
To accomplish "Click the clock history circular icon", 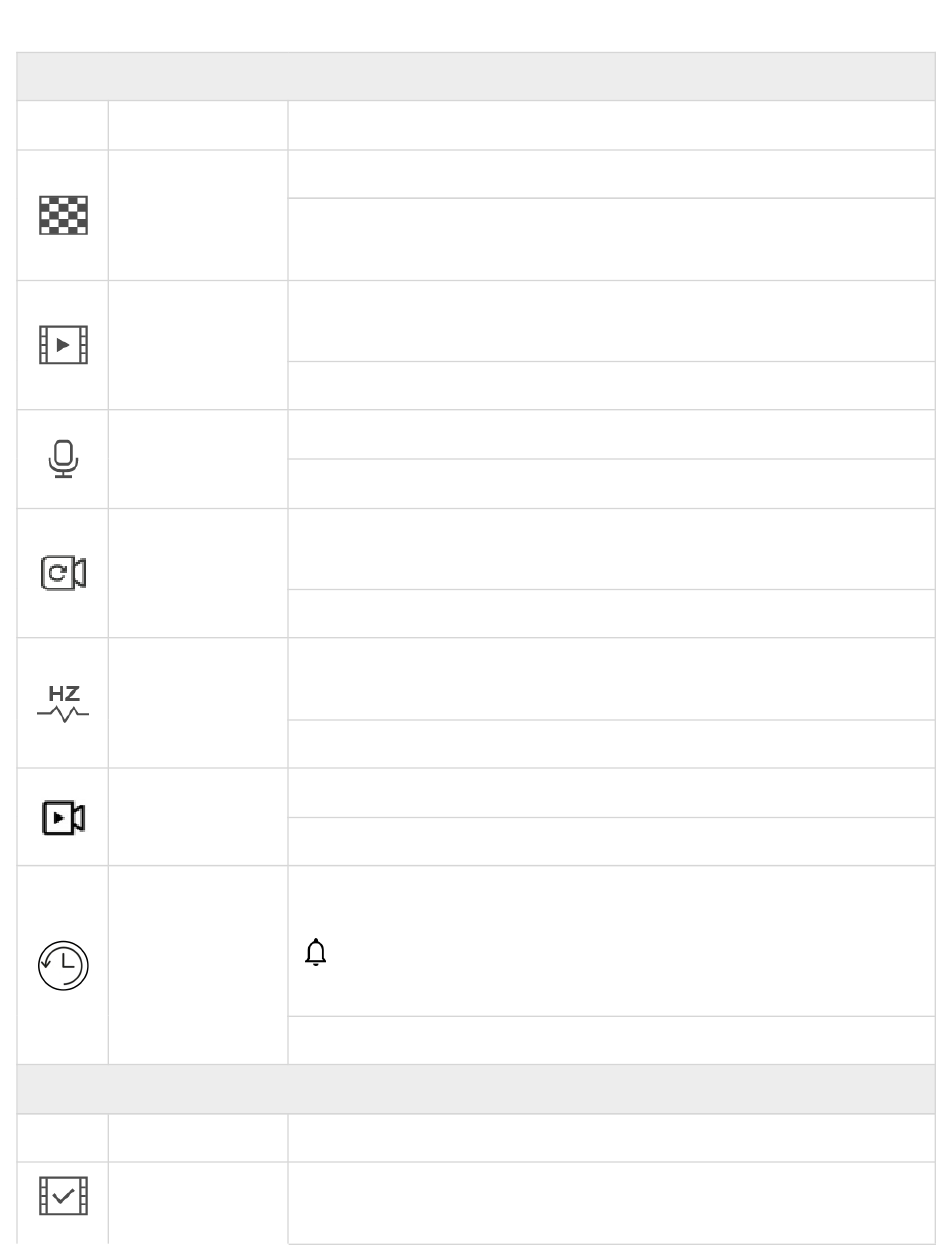I will [63, 965].
